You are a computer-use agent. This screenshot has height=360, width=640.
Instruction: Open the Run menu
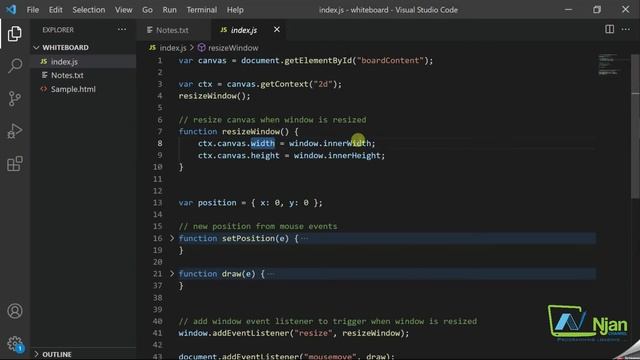click(x=169, y=10)
